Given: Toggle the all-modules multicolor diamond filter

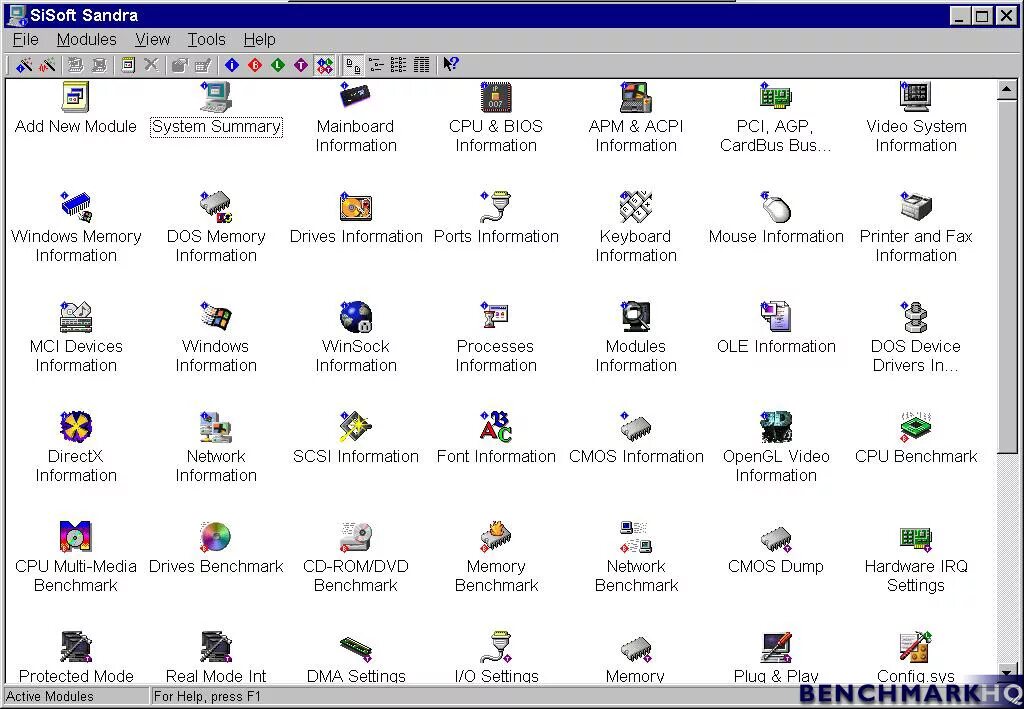Looking at the screenshot, I should [325, 65].
